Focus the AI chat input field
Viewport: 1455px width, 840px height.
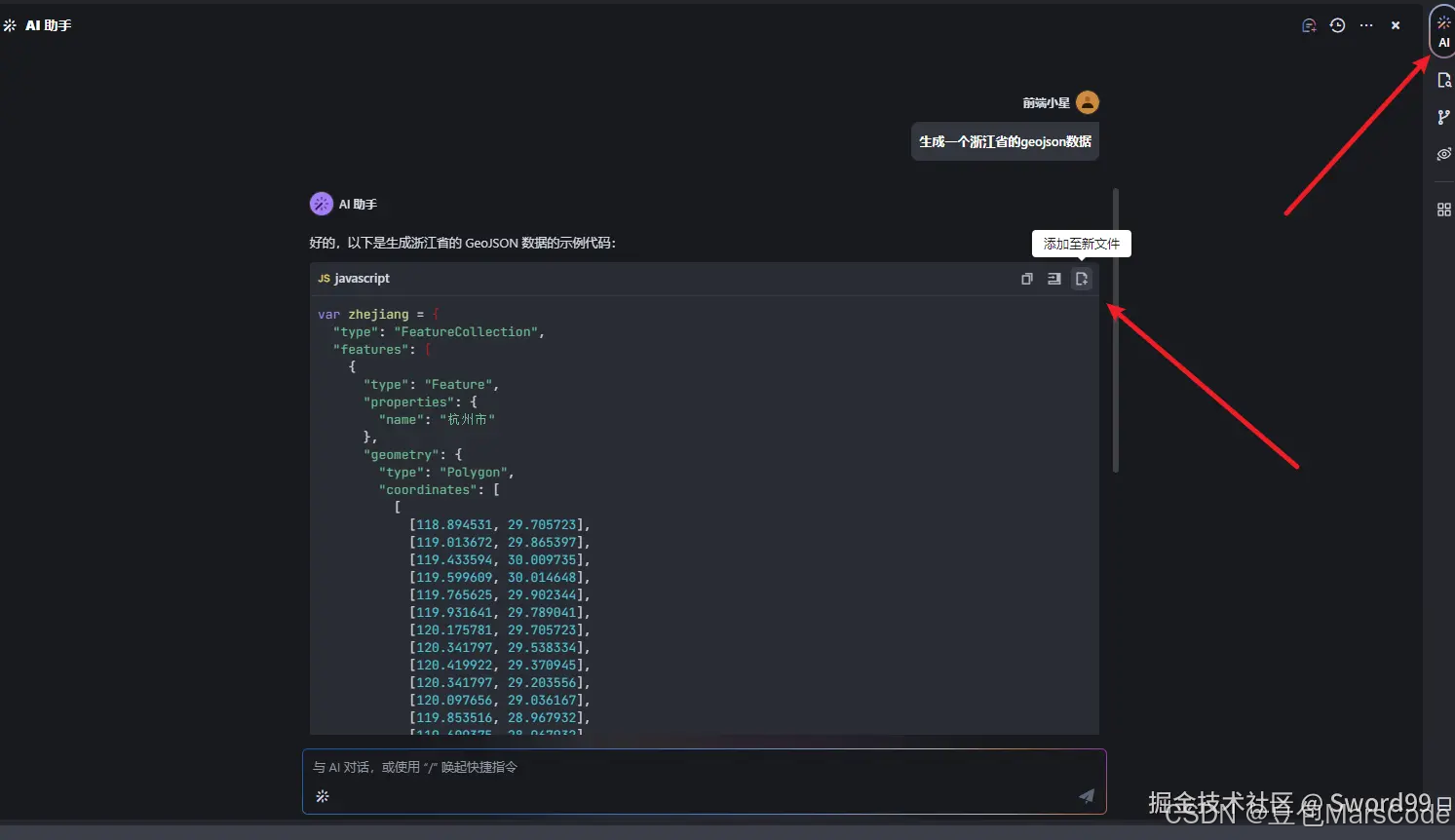point(704,782)
